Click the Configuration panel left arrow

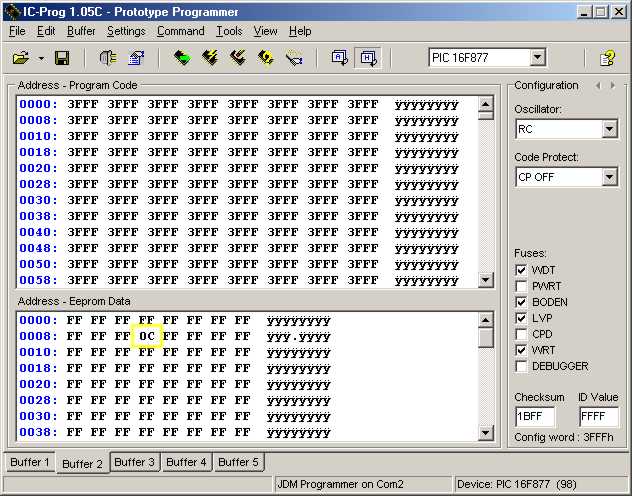(598, 85)
